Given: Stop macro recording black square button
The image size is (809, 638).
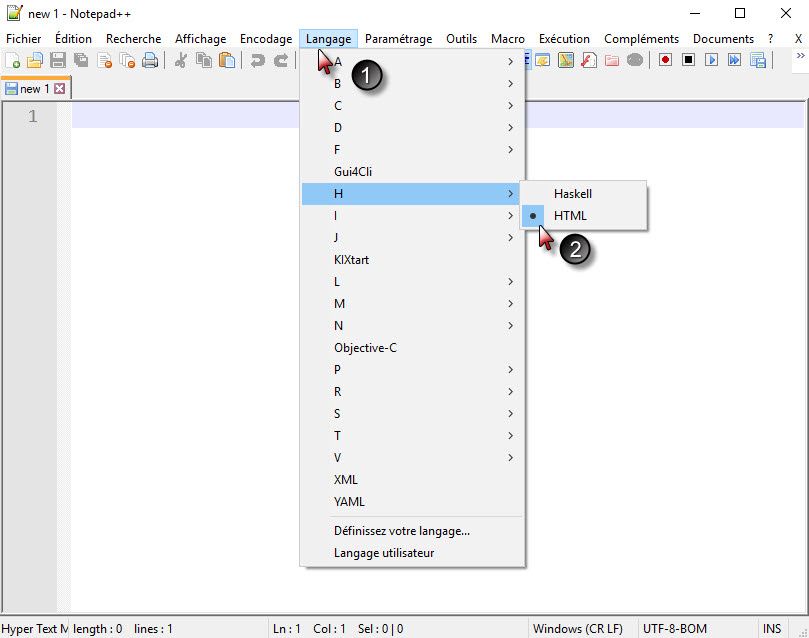Looking at the screenshot, I should [x=688, y=60].
